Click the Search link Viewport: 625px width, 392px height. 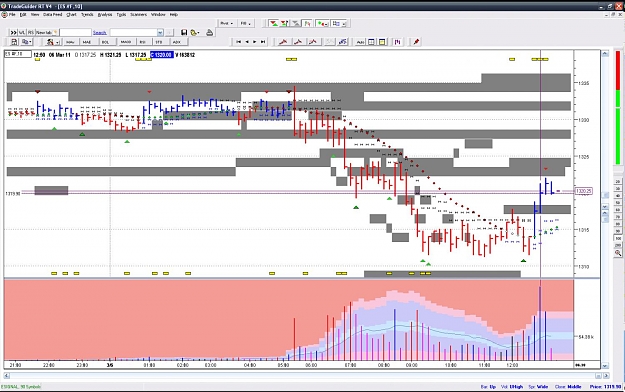click(x=100, y=33)
